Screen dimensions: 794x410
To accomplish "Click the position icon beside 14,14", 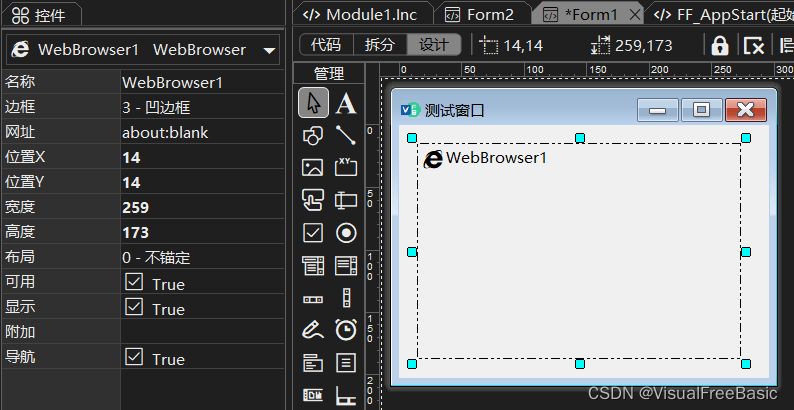I will (489, 46).
